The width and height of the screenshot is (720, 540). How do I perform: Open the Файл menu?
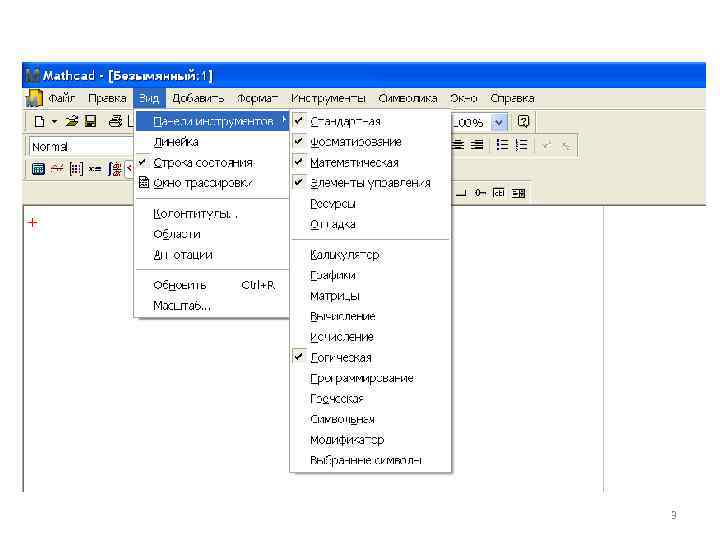62,98
